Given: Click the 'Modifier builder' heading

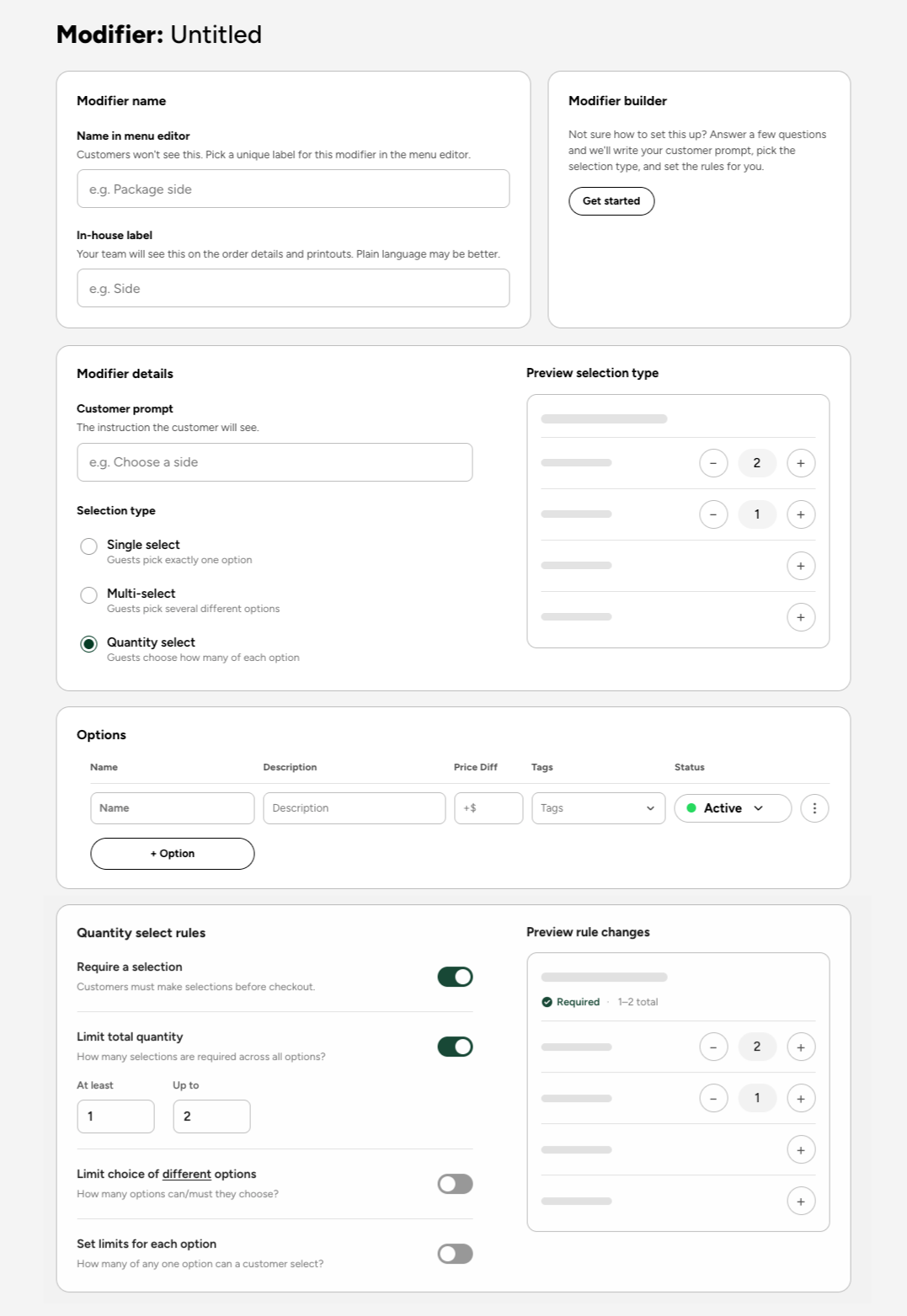Looking at the screenshot, I should coord(617,101).
